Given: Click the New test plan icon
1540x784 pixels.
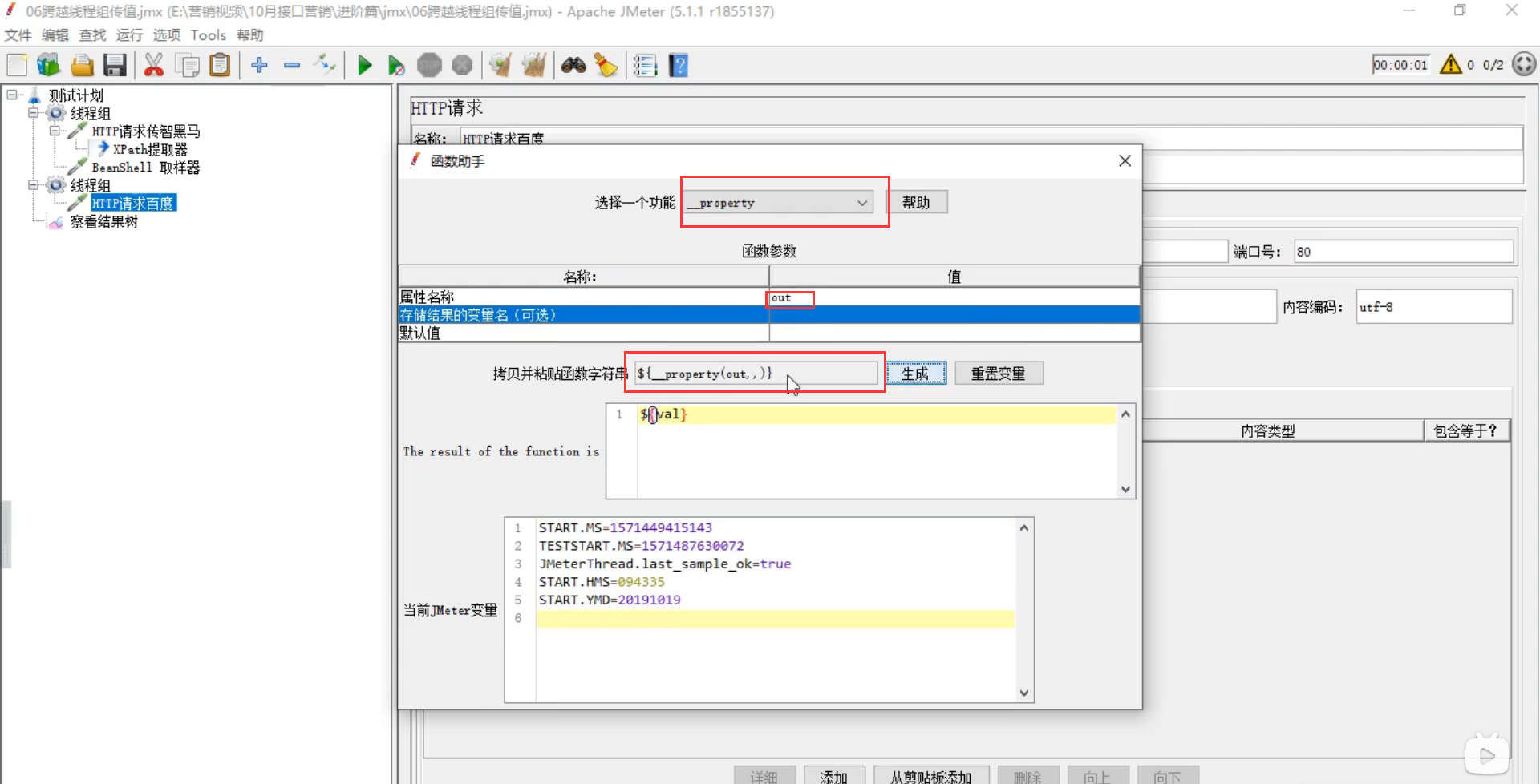Looking at the screenshot, I should click(17, 65).
